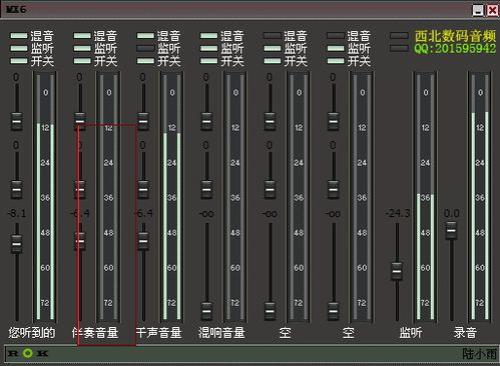The image size is (500, 366).
Task: Toggle 开关 on the first 空 channel
Action: pyautogui.click(x=272, y=61)
